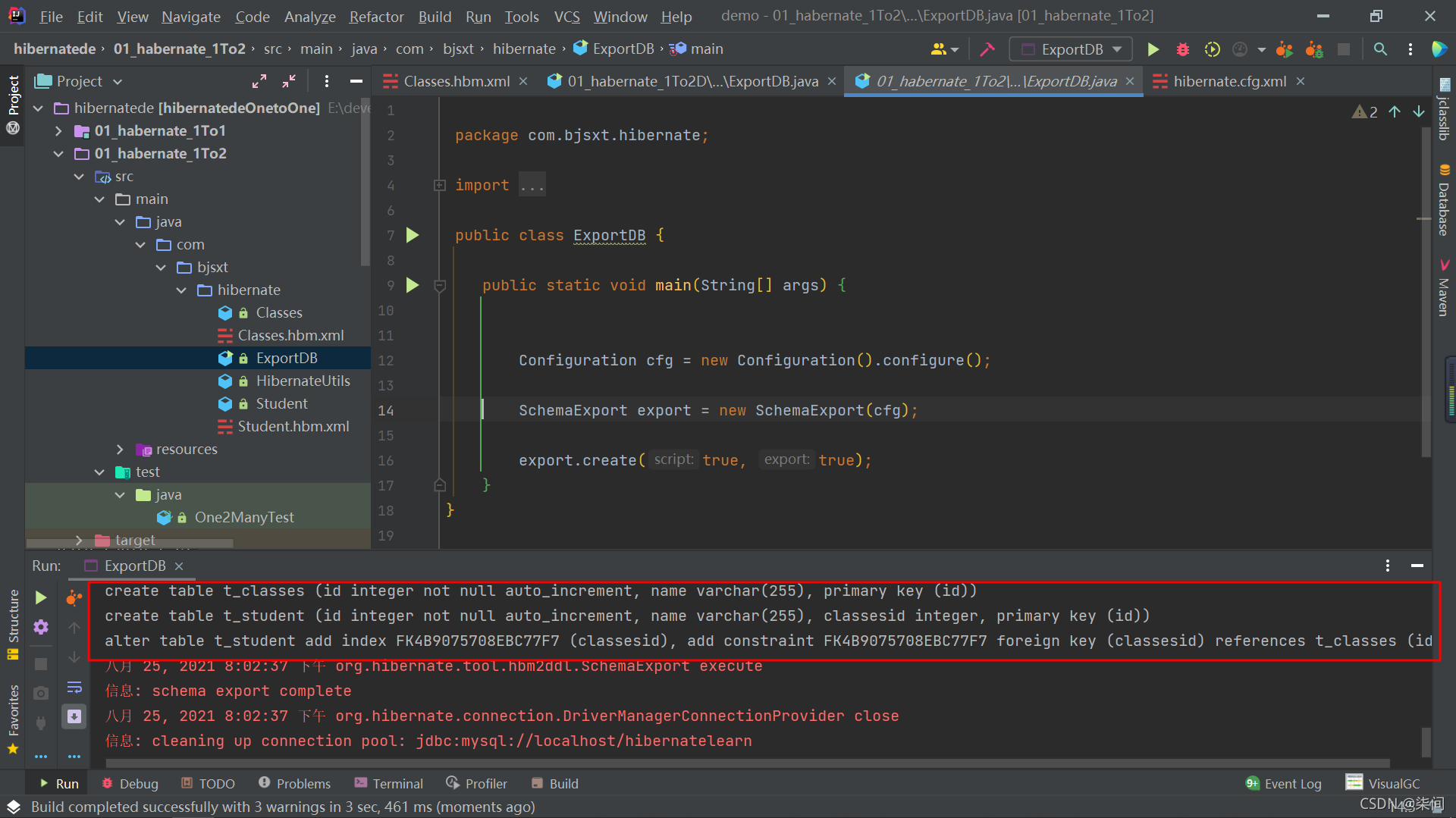Toggle scroll to end in Run console
1456x818 pixels.
tap(74, 716)
